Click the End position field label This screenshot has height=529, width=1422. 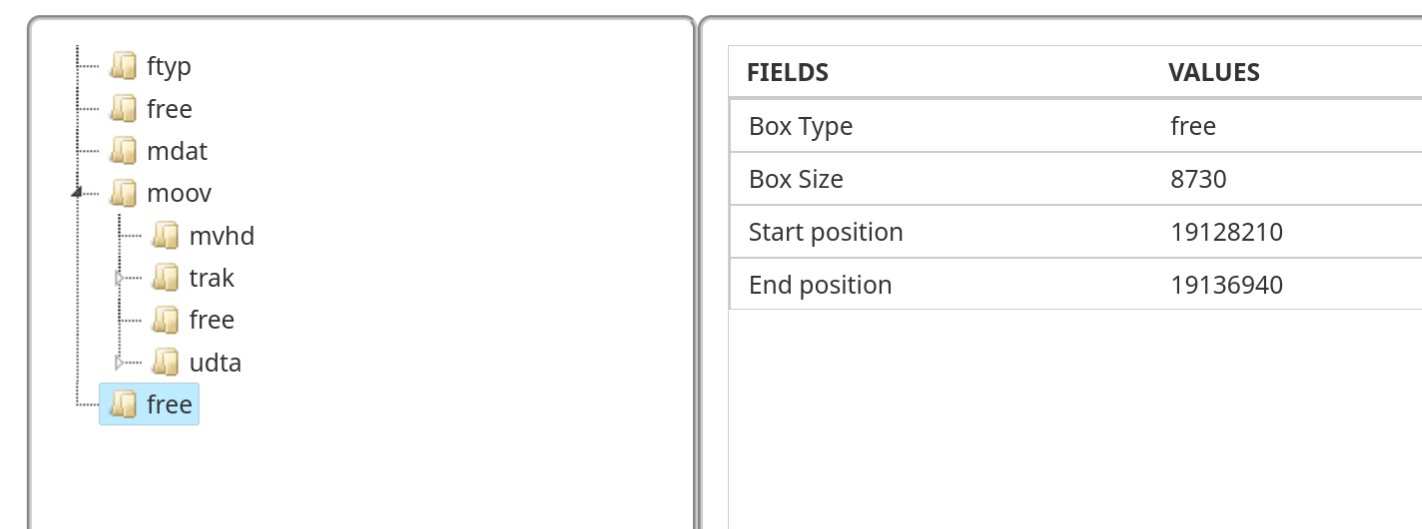(x=820, y=286)
